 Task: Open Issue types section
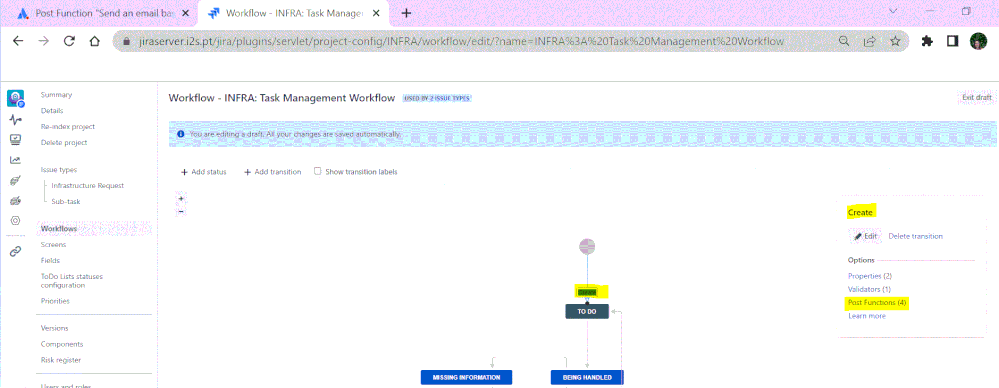[x=59, y=169]
